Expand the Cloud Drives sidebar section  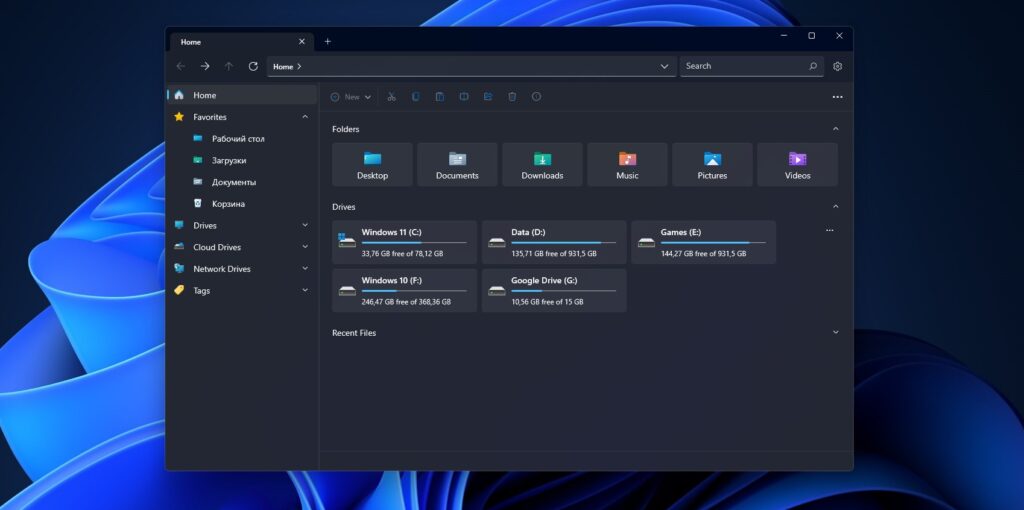[305, 247]
